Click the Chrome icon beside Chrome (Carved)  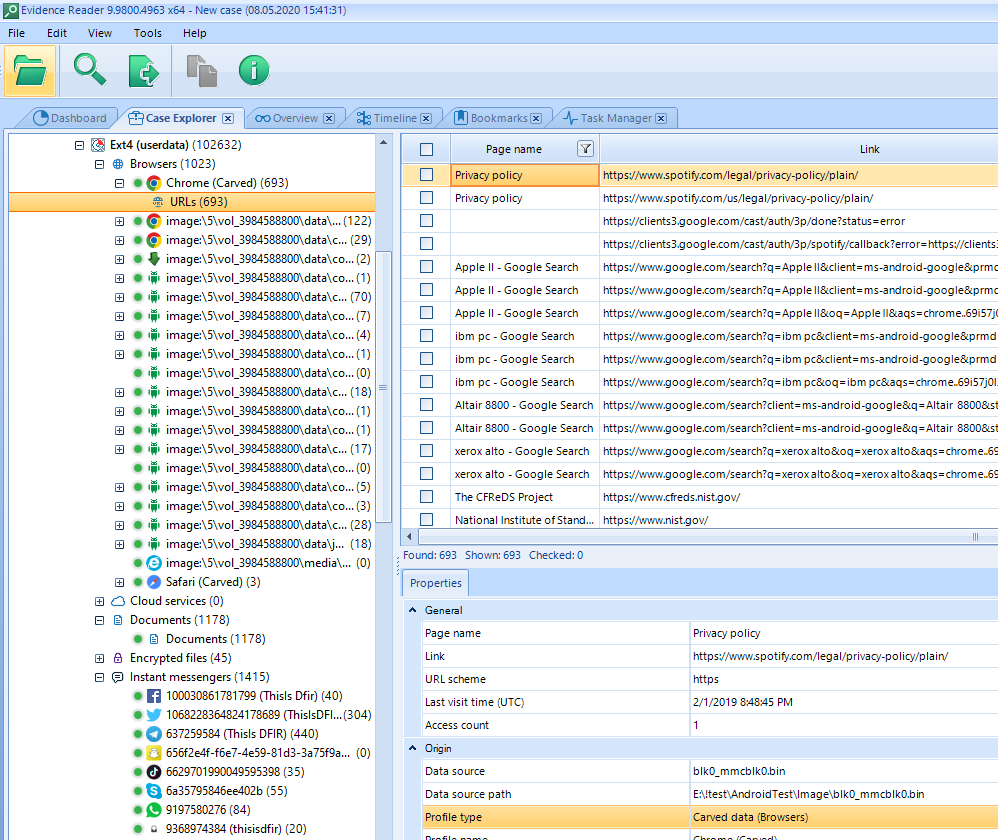[153, 183]
